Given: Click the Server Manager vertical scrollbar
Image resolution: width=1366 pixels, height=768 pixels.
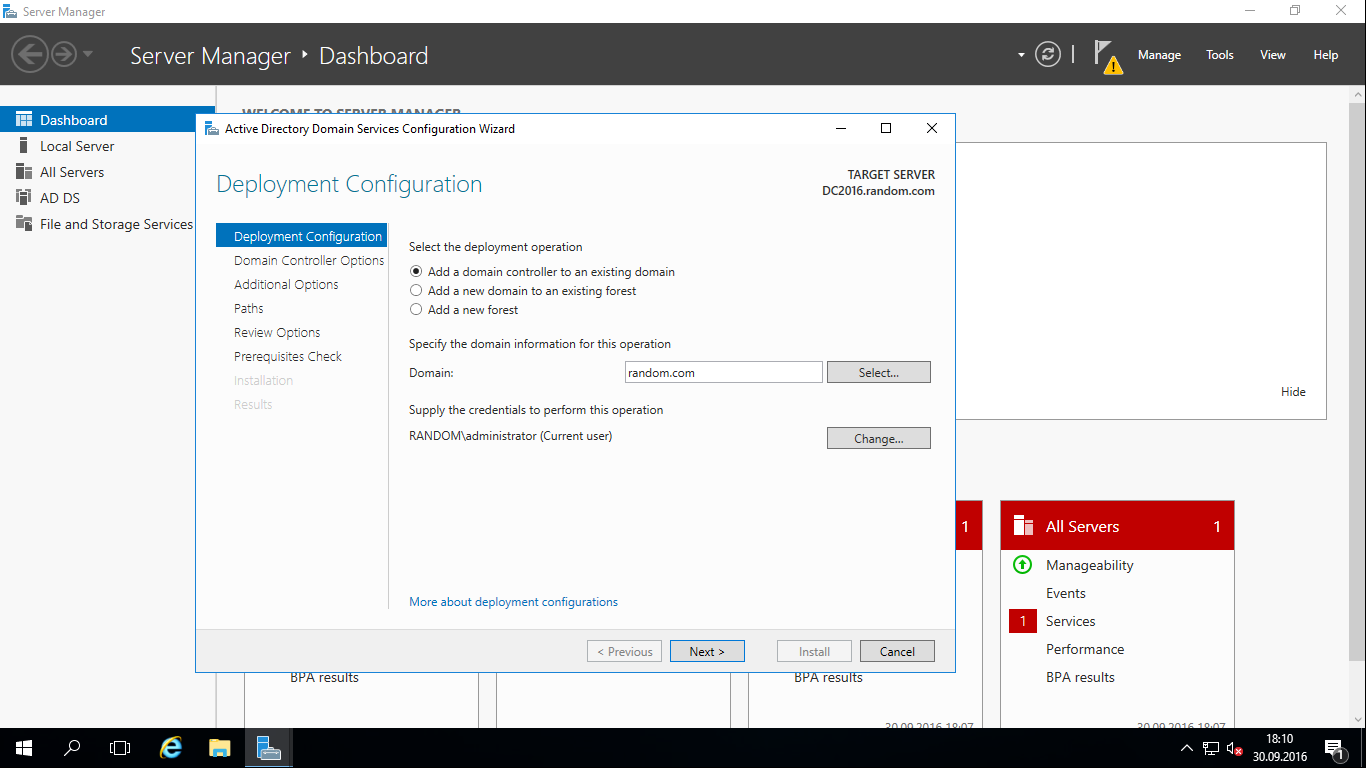Looking at the screenshot, I should click(x=1358, y=380).
